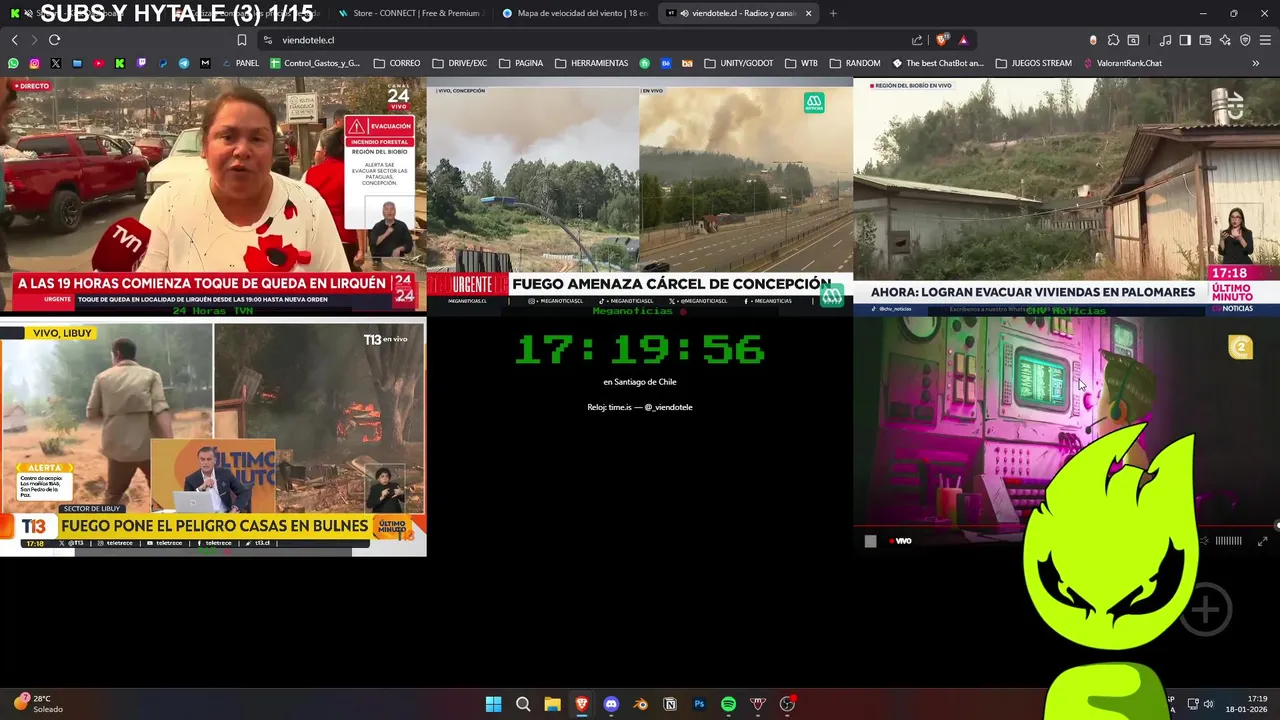Mute the CHV Noticias player
The width and height of the screenshot is (1280, 720).
tap(1204, 541)
